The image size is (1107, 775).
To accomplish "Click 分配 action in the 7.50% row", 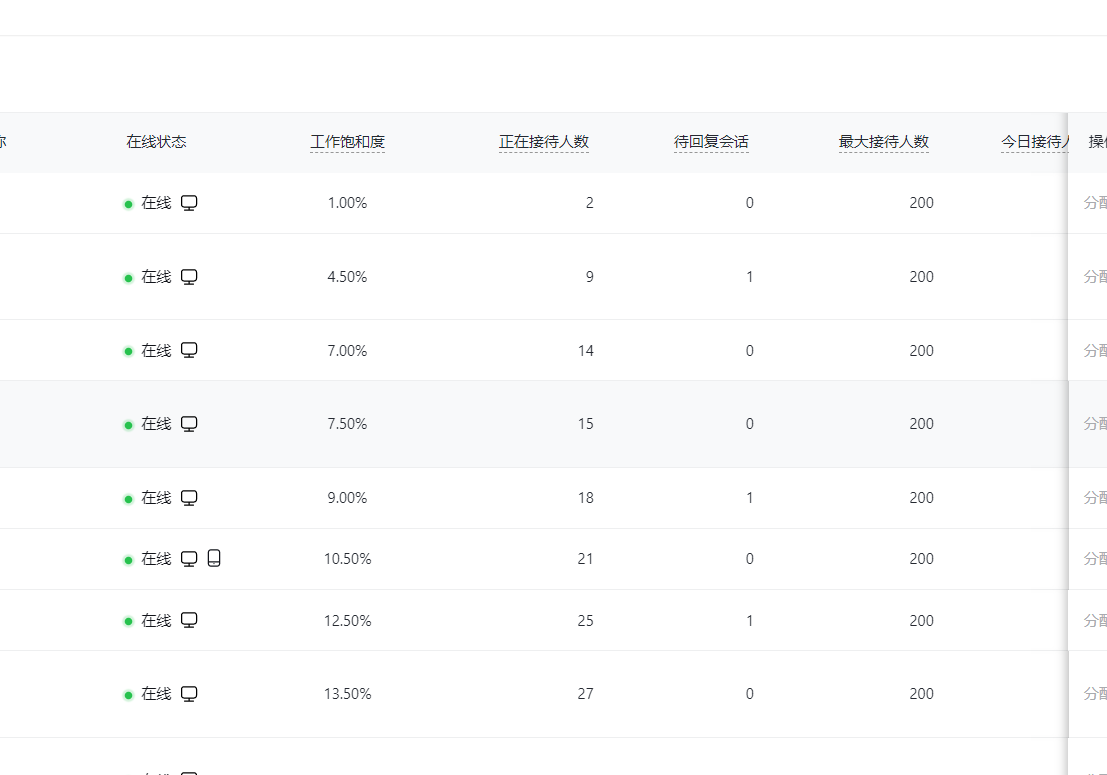I will [1095, 423].
